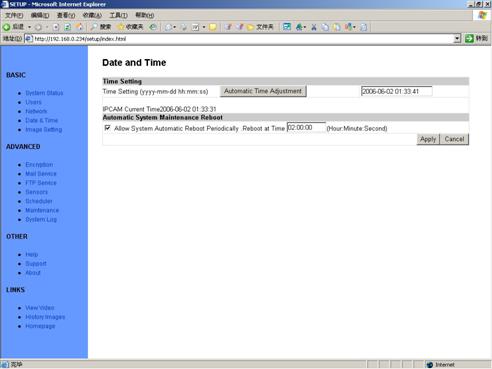This screenshot has height=369, width=492.
Task: Open the Back button history dropdown arrow
Action: (x=29, y=27)
